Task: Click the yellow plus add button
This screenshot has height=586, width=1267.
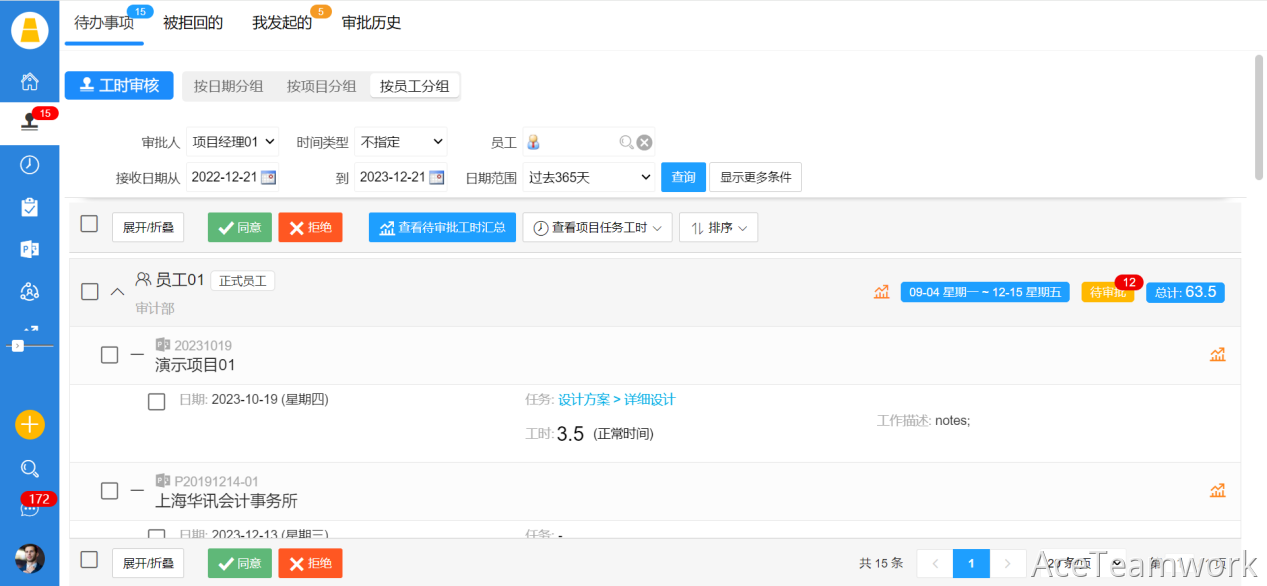Action: point(30,424)
